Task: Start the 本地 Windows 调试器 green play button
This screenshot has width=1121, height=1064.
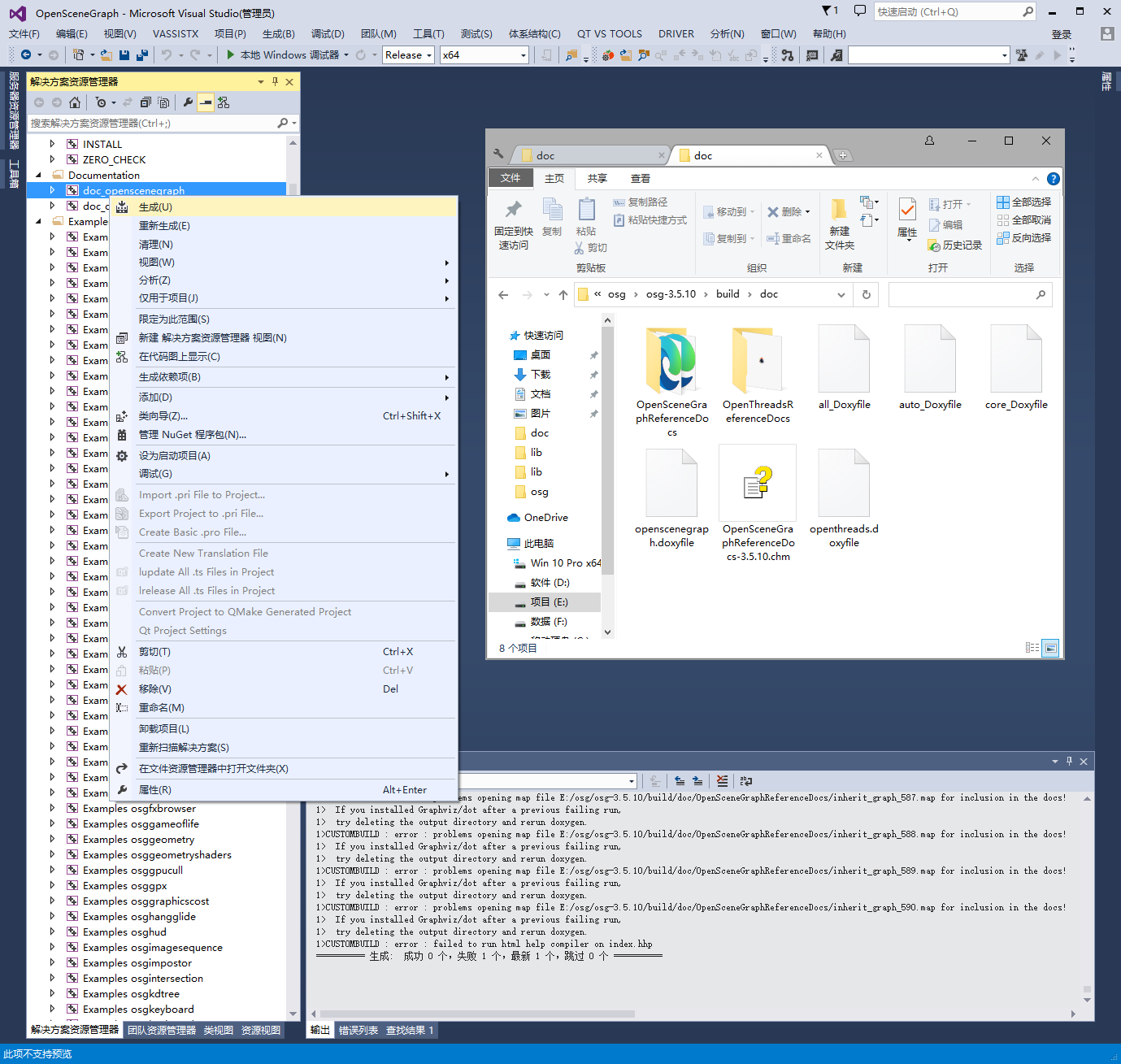Action: [x=231, y=54]
